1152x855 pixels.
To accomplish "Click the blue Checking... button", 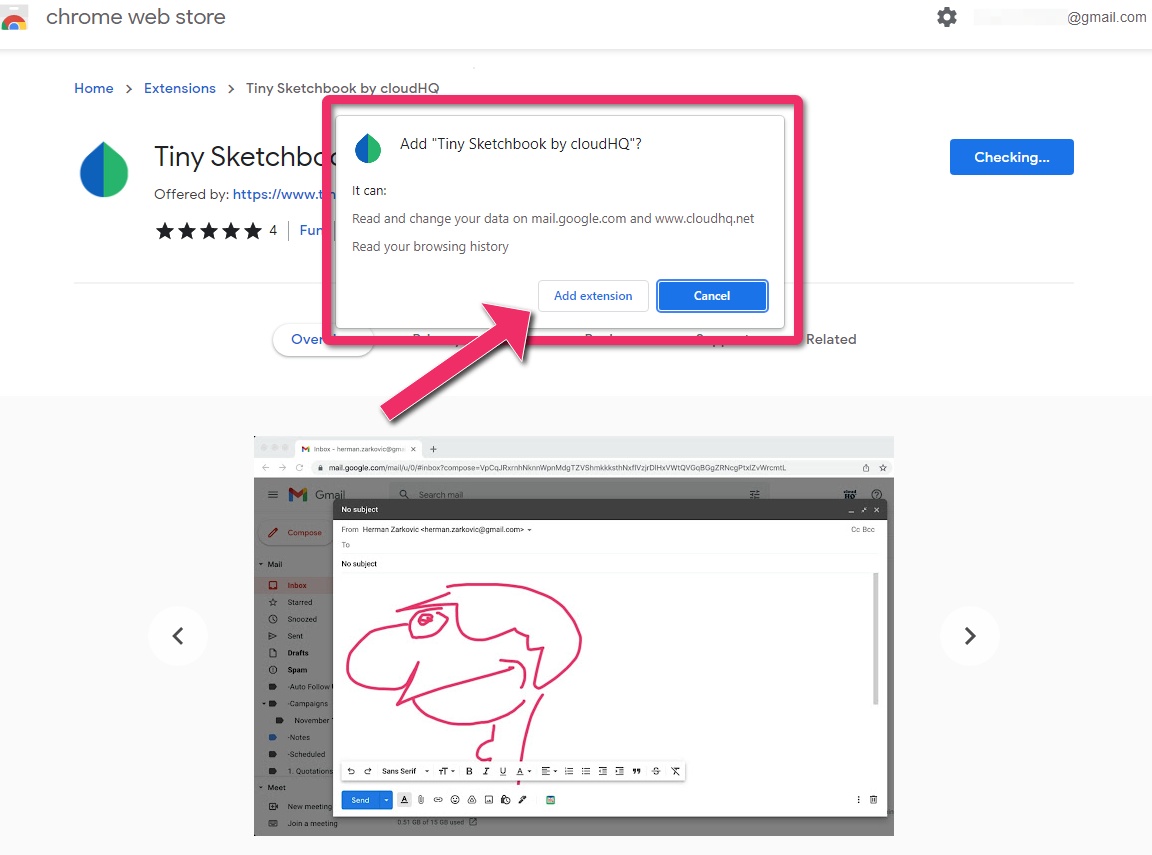I will tap(1011, 157).
